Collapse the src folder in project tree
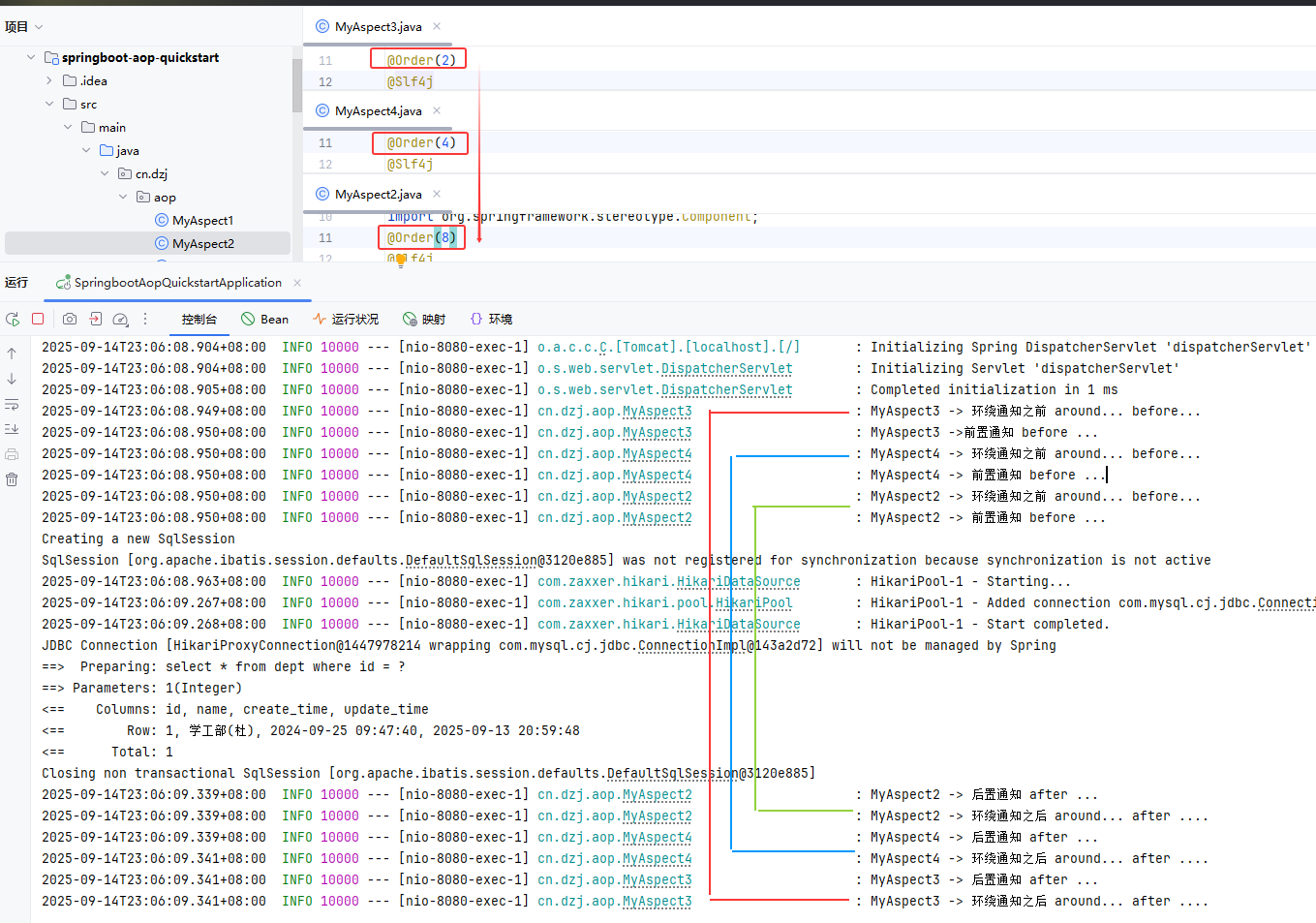Screen dimensions: 1316x923 point(49,104)
